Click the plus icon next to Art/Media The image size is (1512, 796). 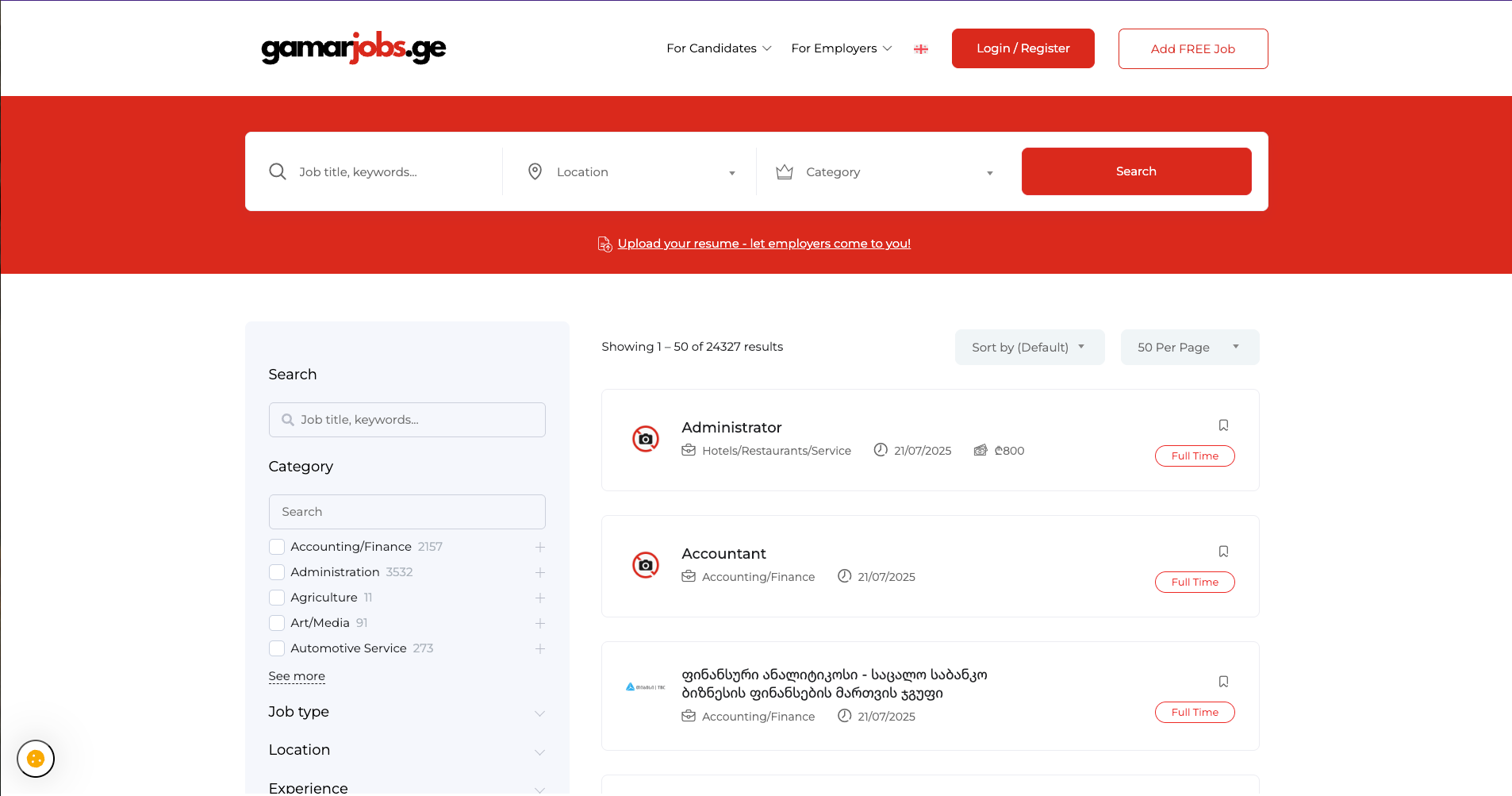pyautogui.click(x=539, y=623)
